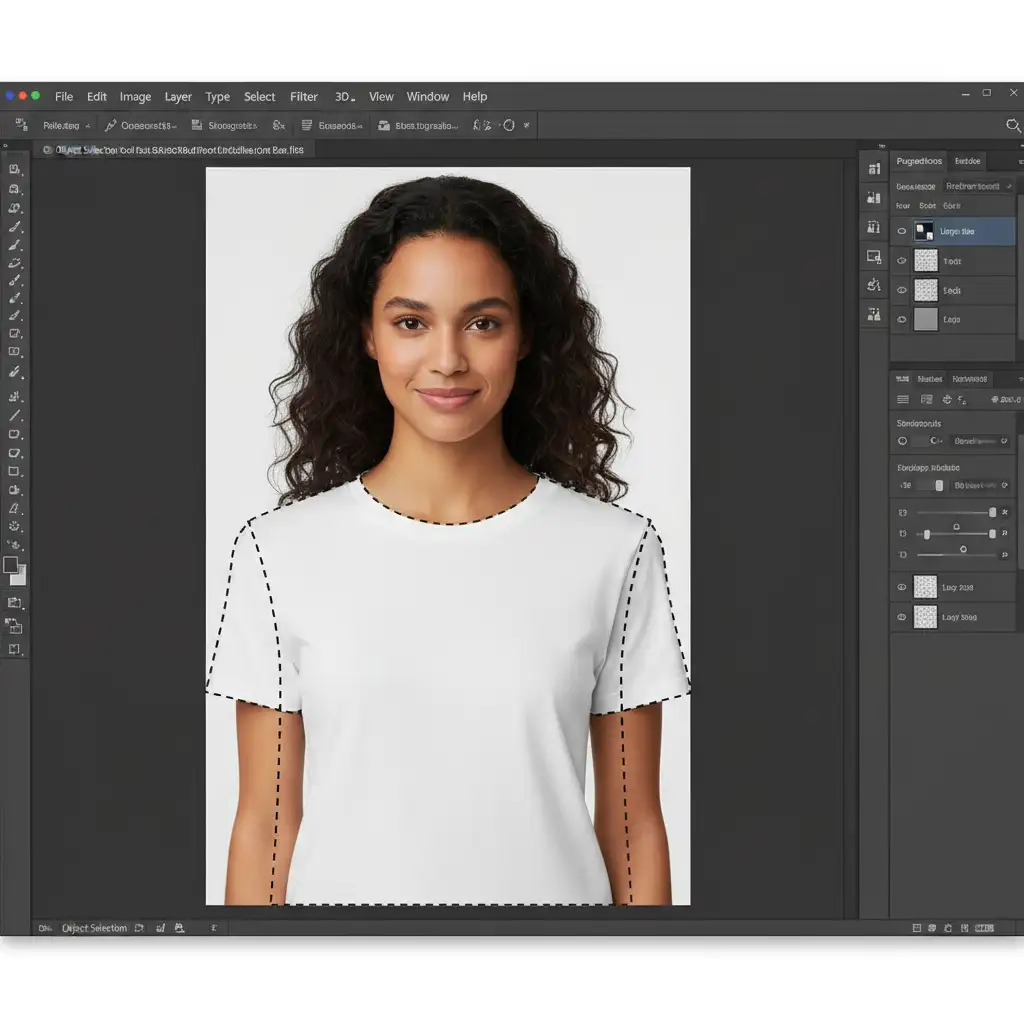Screen dimensions: 1024x1024
Task: Open the dropdown below the top-right panel tabs
Action: (979, 186)
